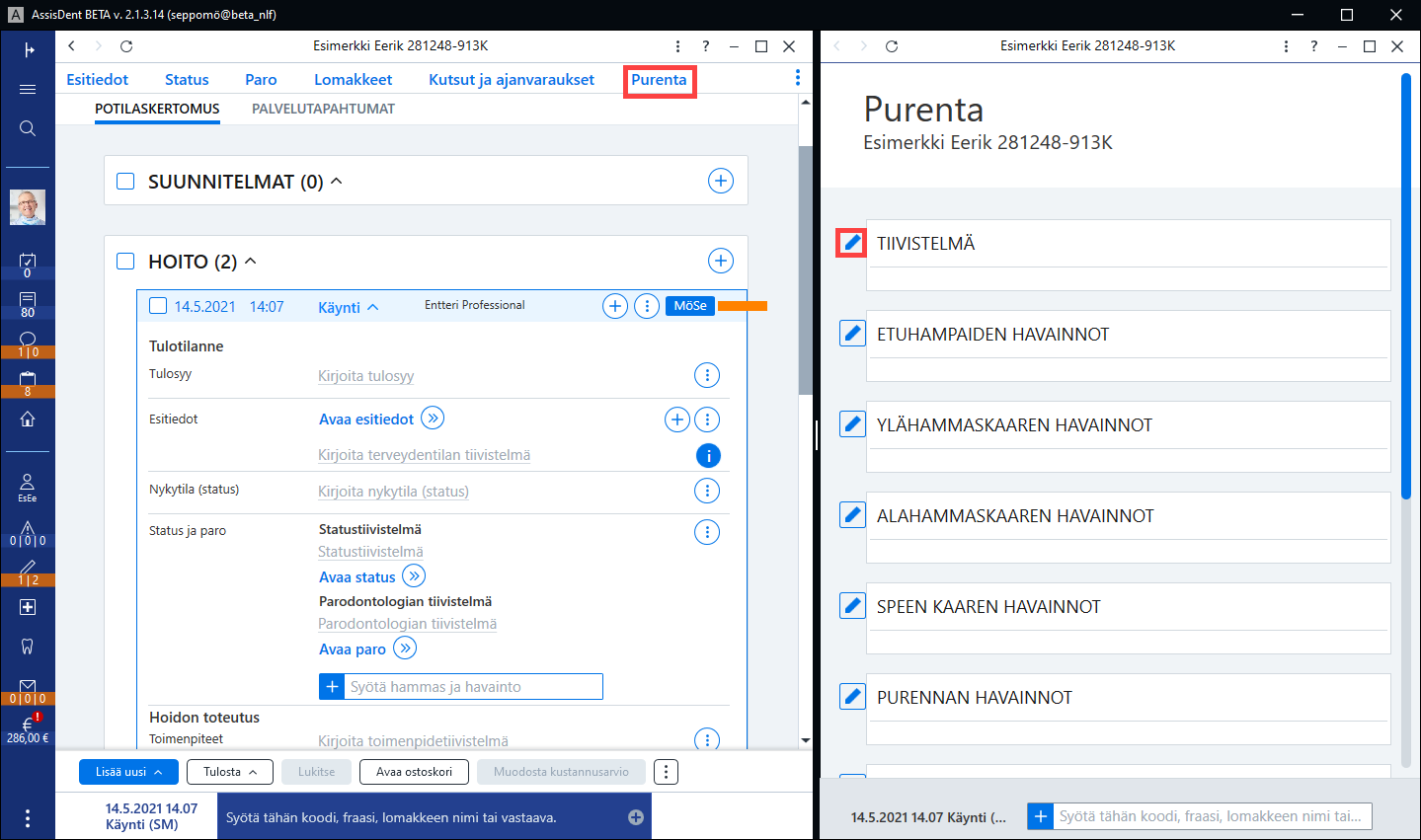
Task: Tick the HOITO checkbox
Action: (x=125, y=261)
